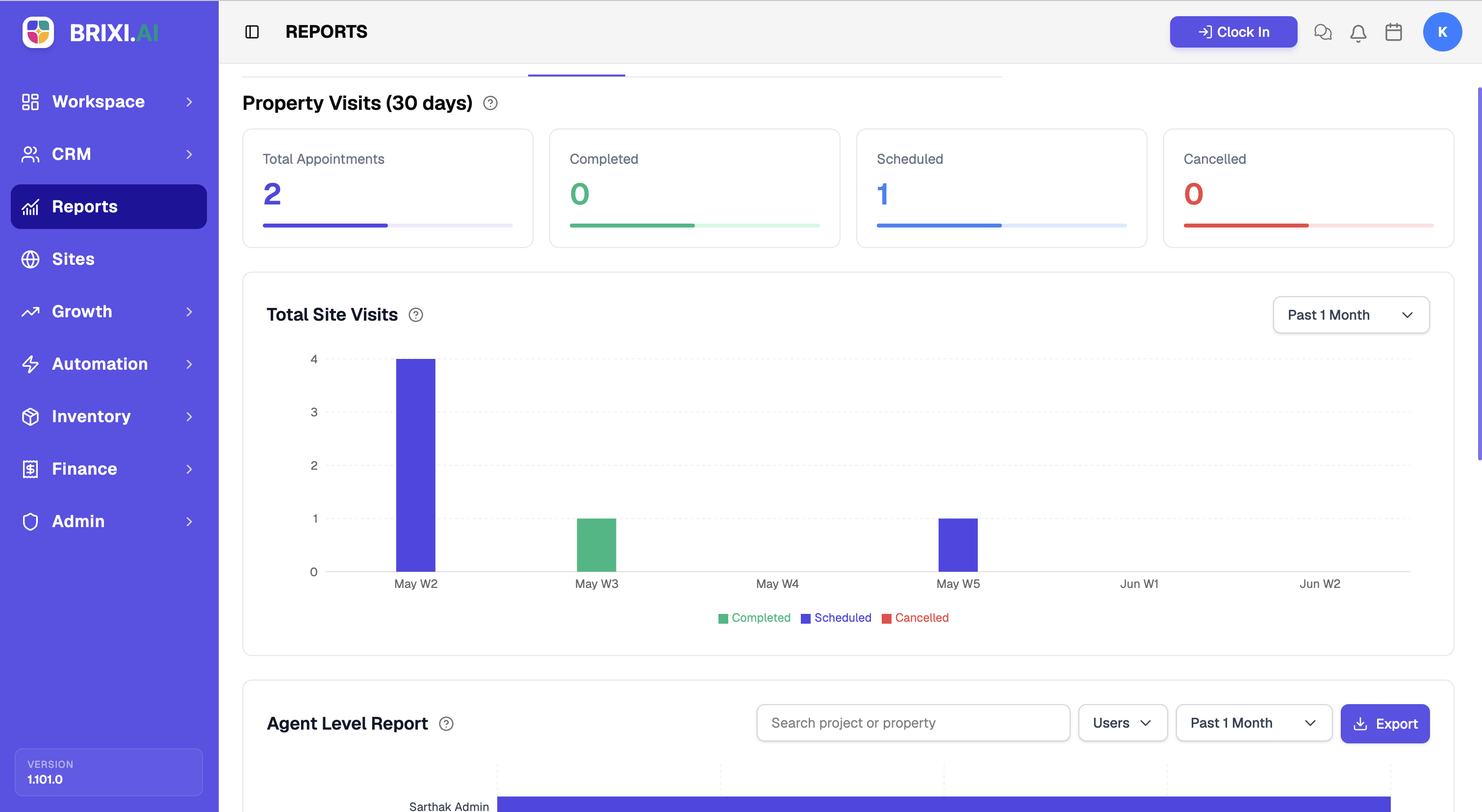1482x812 pixels.
Task: Open Total Site Visits Past 1 Month dropdown
Action: pos(1351,315)
